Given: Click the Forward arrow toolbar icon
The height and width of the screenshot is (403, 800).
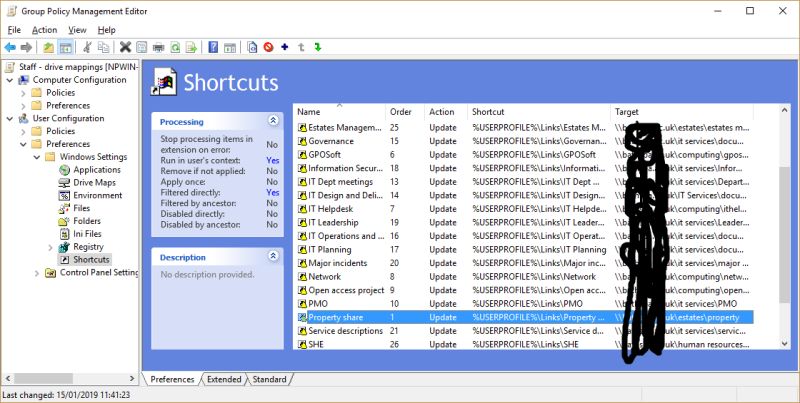Looking at the screenshot, I should click(x=26, y=47).
